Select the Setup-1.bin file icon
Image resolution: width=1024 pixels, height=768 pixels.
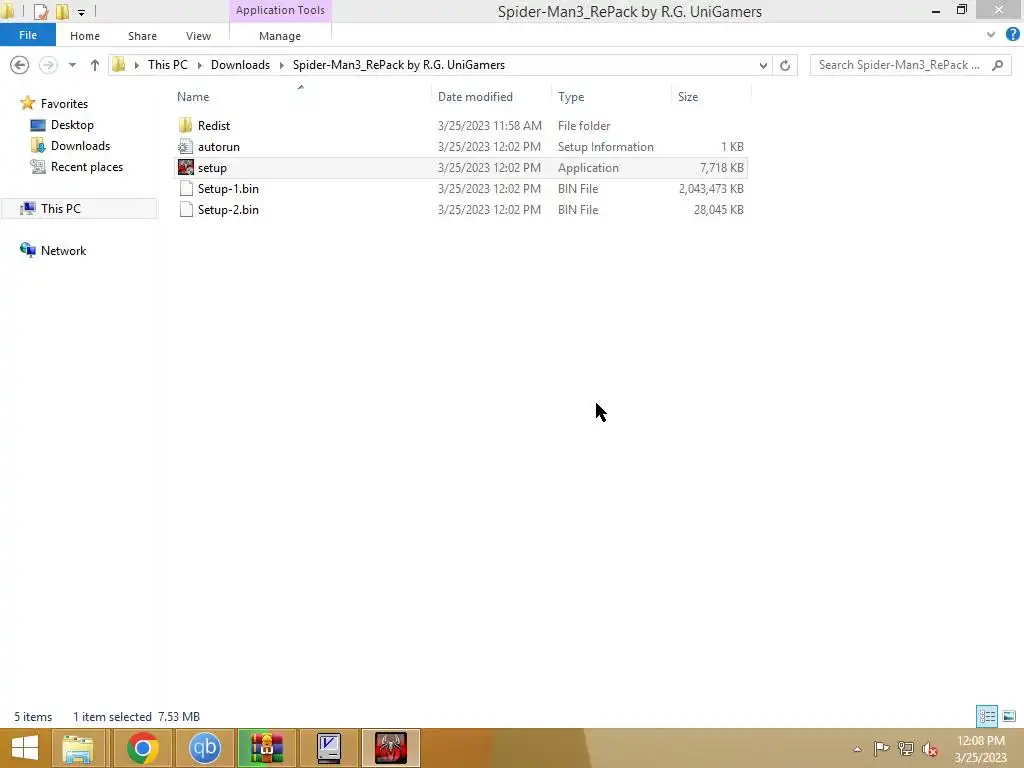click(x=186, y=189)
